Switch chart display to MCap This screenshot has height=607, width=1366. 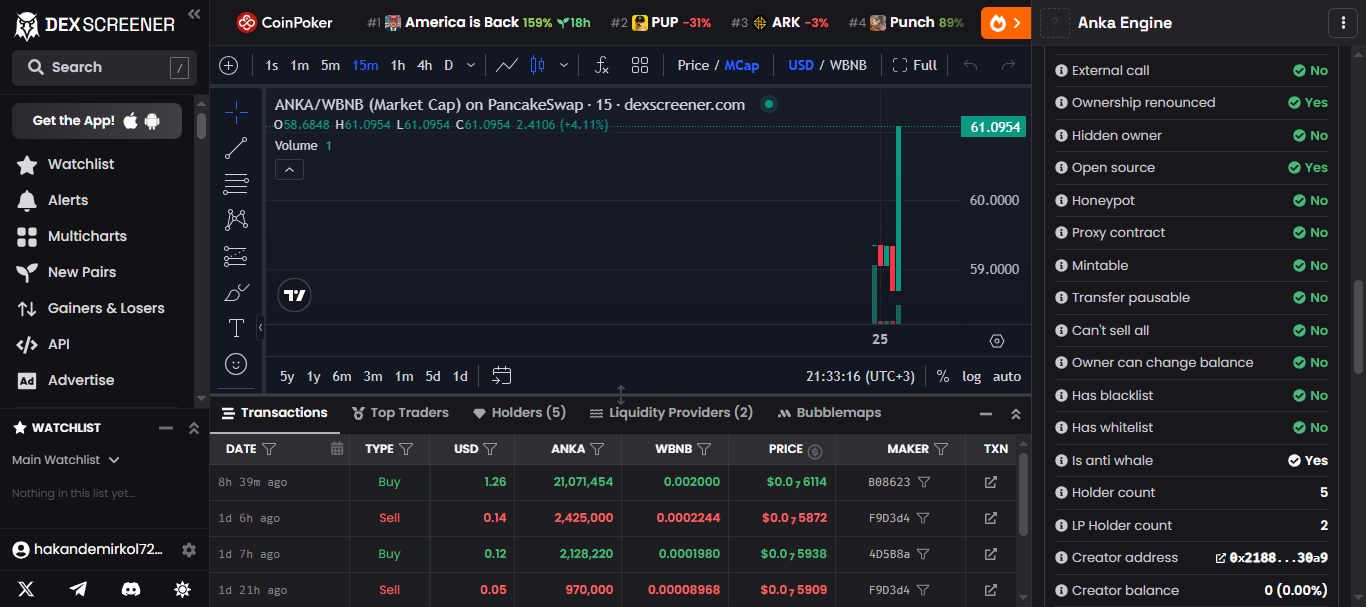pyautogui.click(x=742, y=65)
